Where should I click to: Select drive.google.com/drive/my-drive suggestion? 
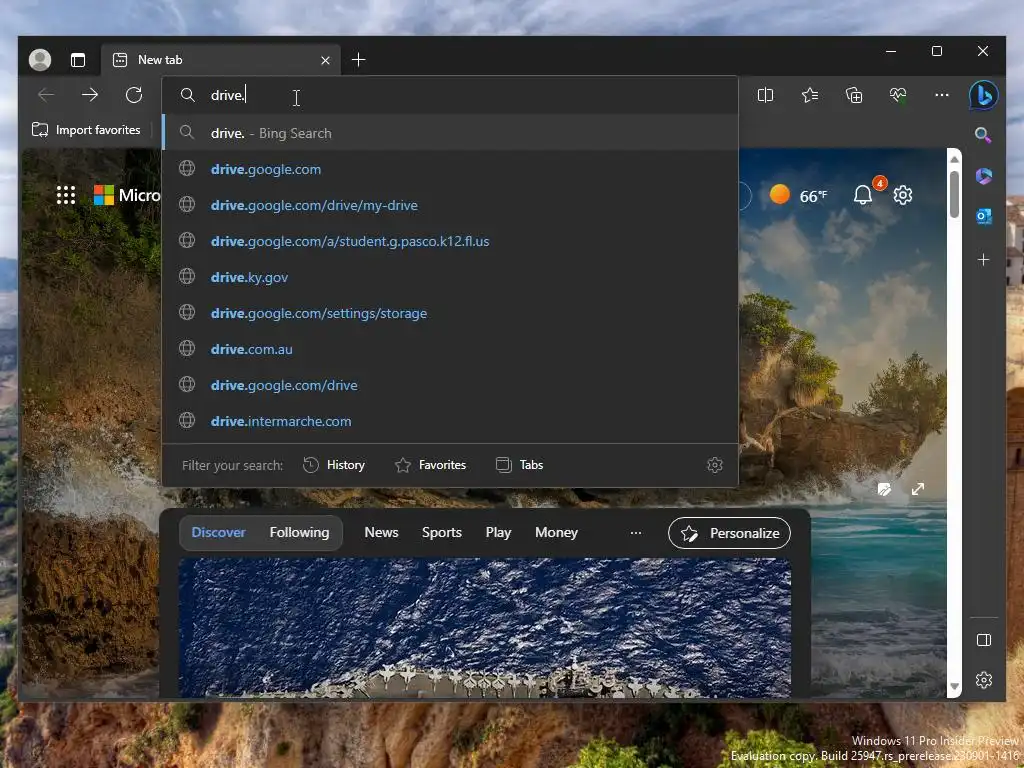[451, 205]
